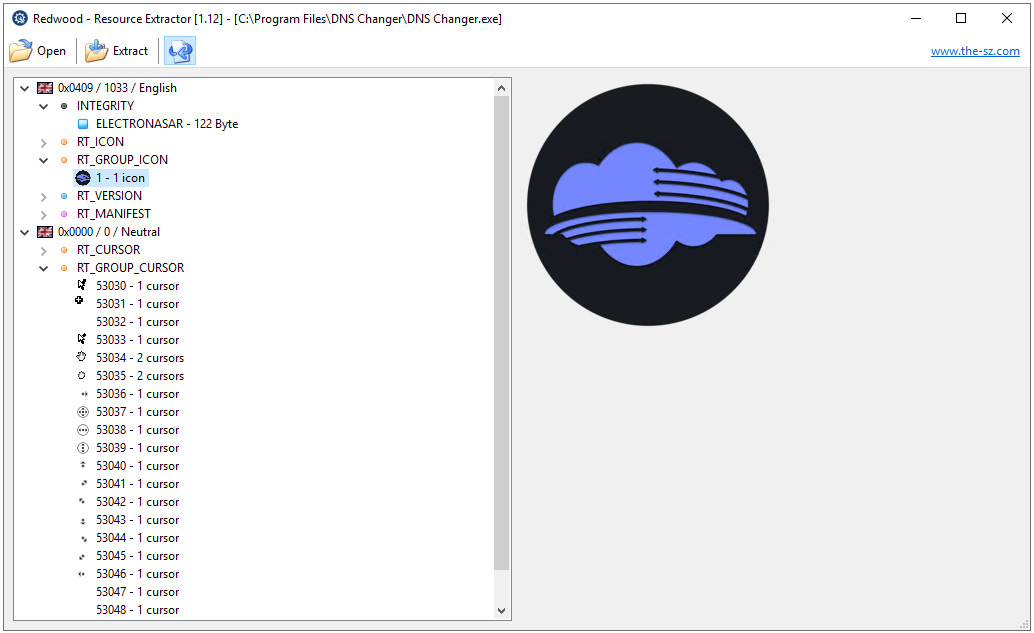Select the RT_CURSOR label
The image size is (1034, 633).
[x=108, y=250]
